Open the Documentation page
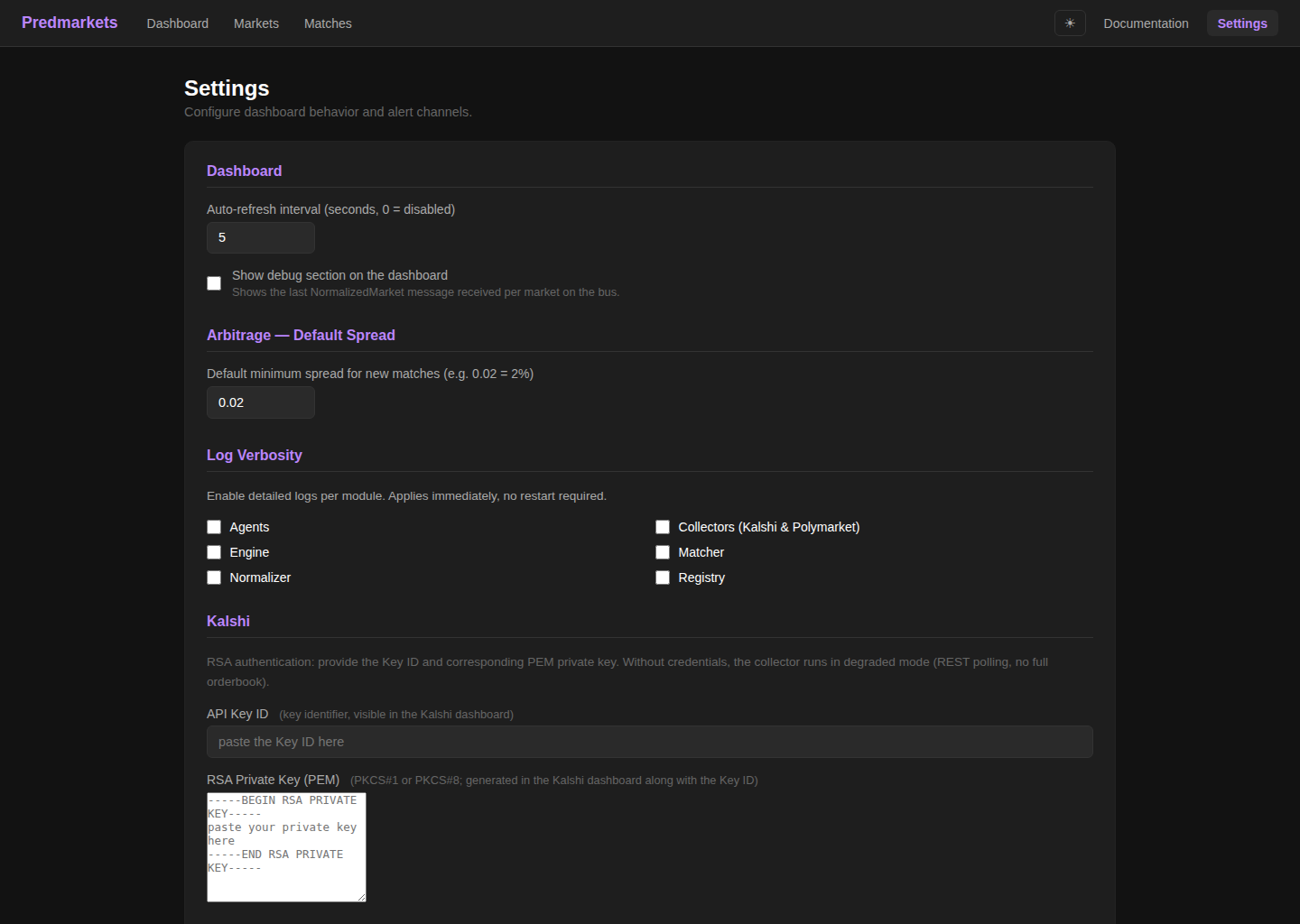This screenshot has width=1300, height=924. point(1146,23)
